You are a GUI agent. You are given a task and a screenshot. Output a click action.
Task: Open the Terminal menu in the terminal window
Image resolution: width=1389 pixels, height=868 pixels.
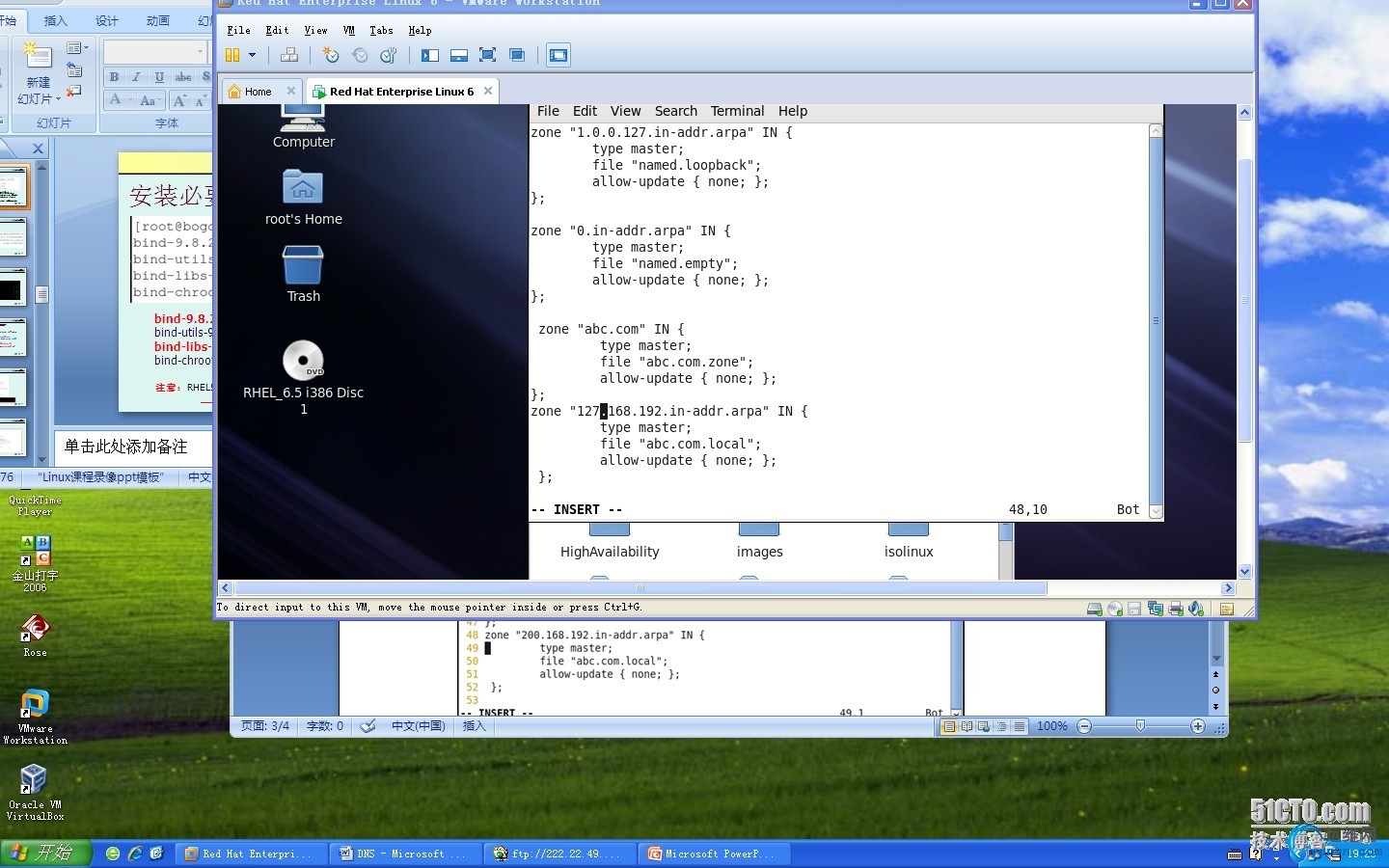(x=737, y=111)
